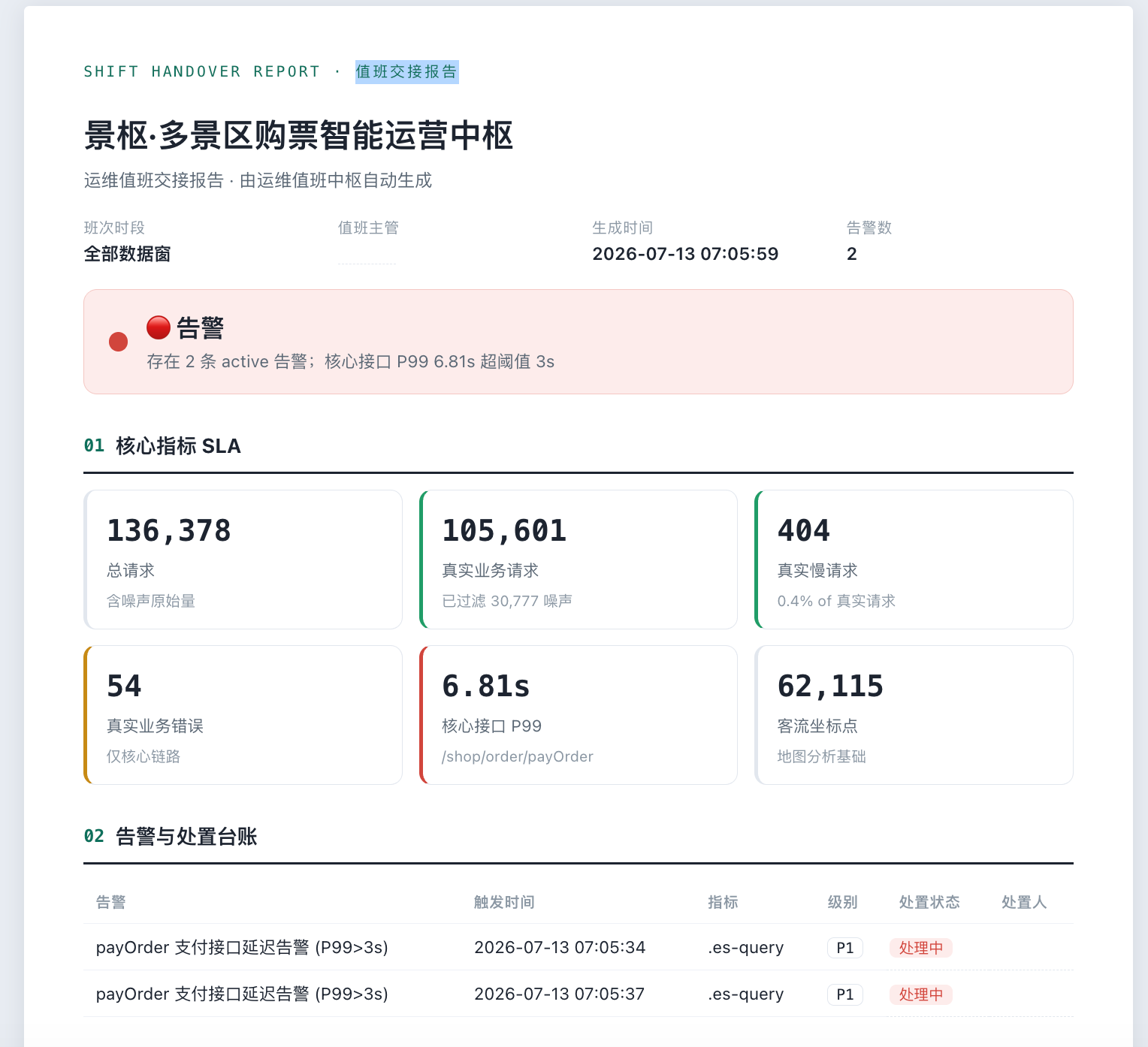Click the red circle emoji beside 告警 heading

pos(159,327)
